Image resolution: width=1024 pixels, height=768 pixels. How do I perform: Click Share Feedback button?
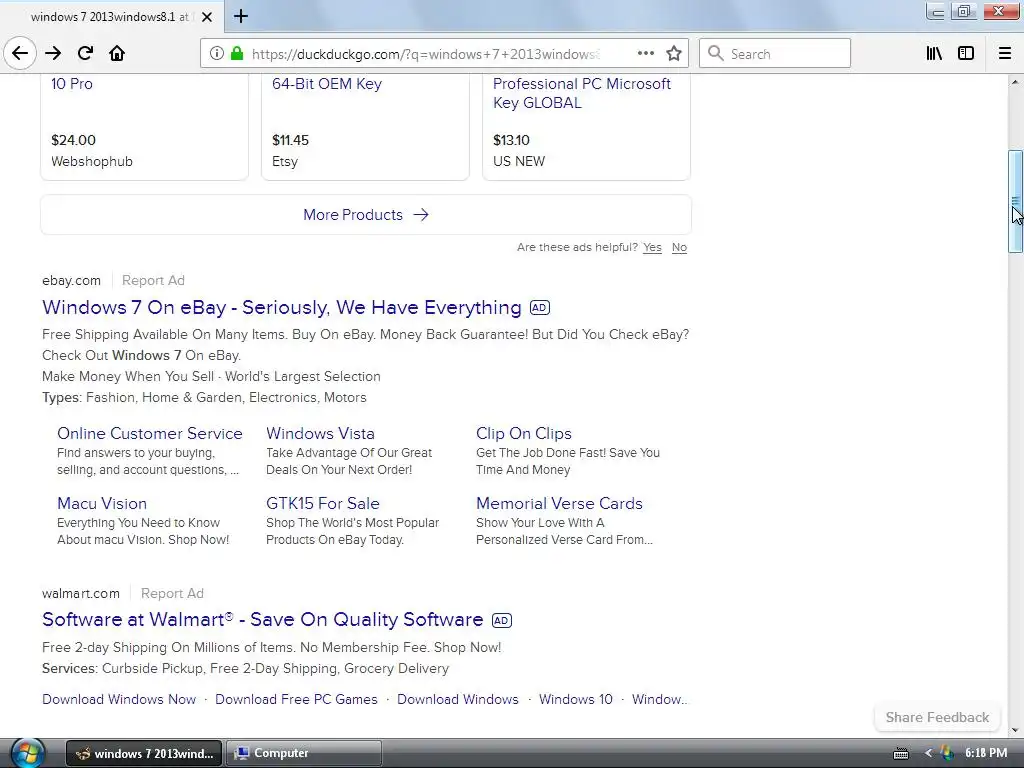[x=937, y=717]
